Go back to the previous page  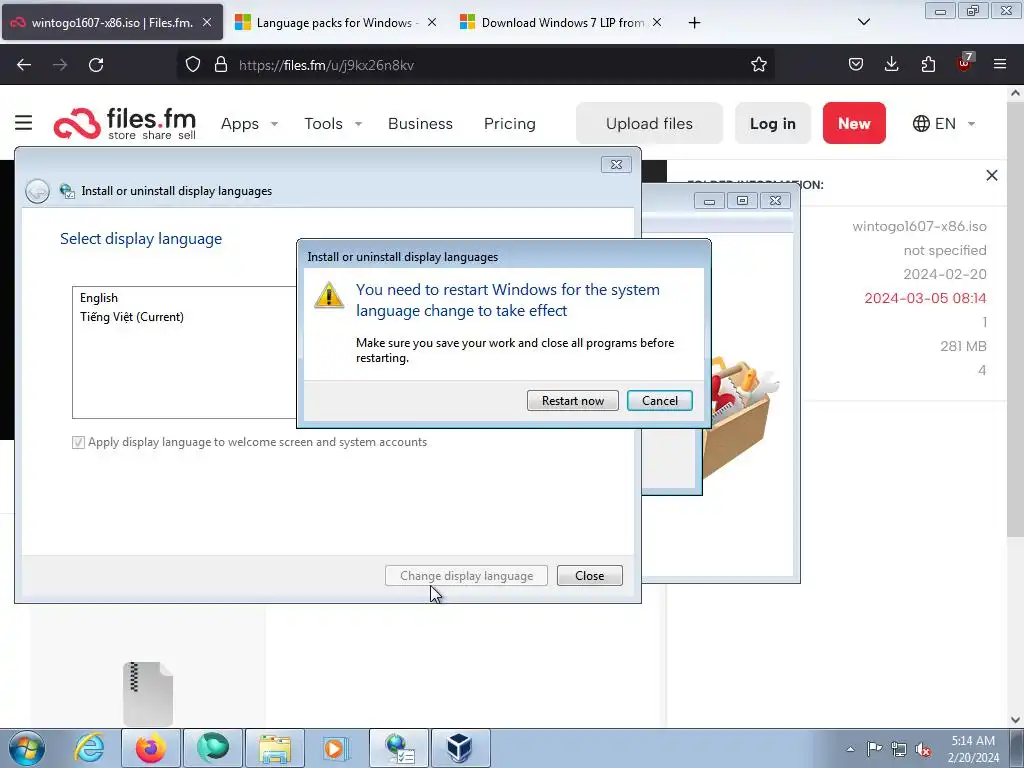coord(24,65)
